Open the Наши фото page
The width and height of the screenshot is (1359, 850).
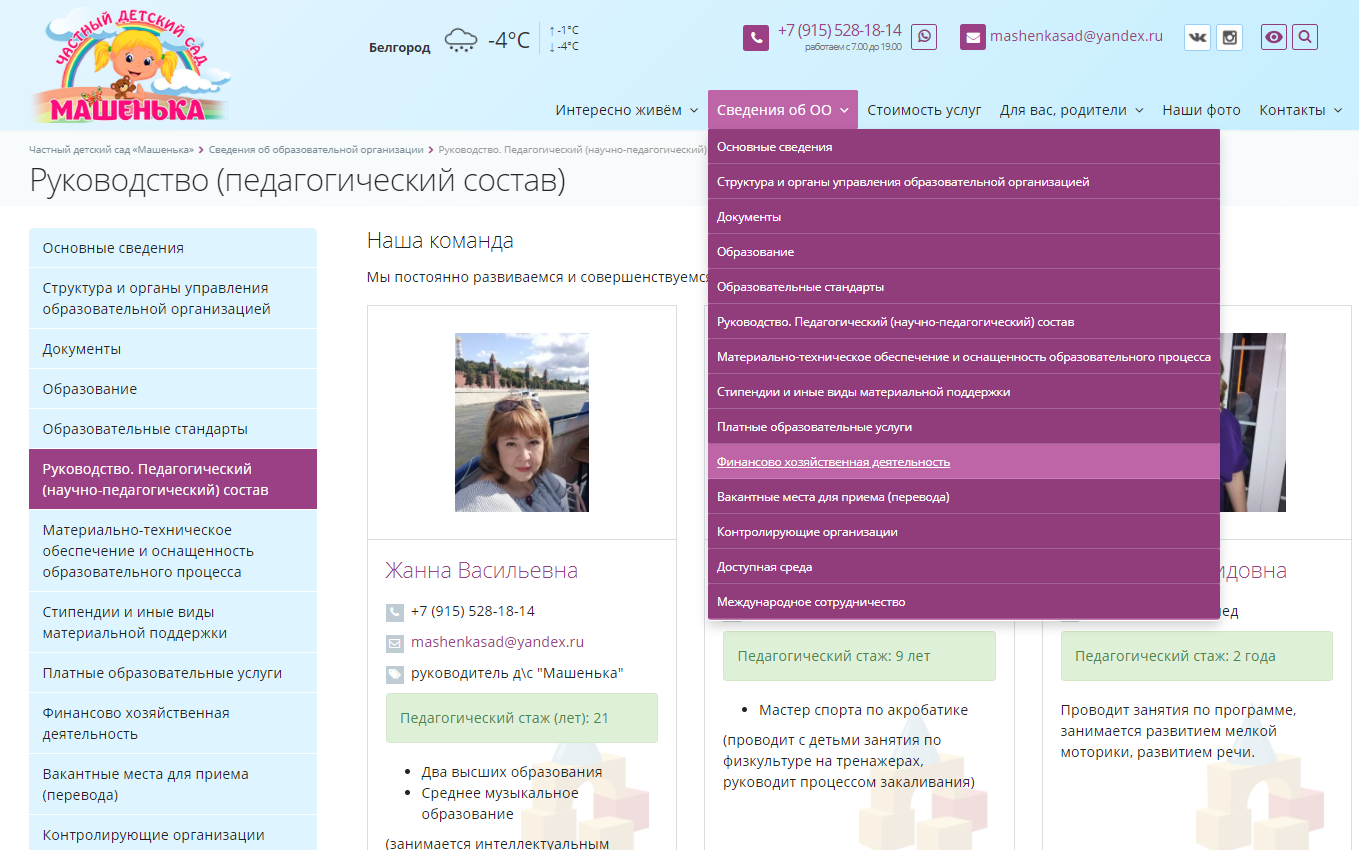[x=1201, y=110]
